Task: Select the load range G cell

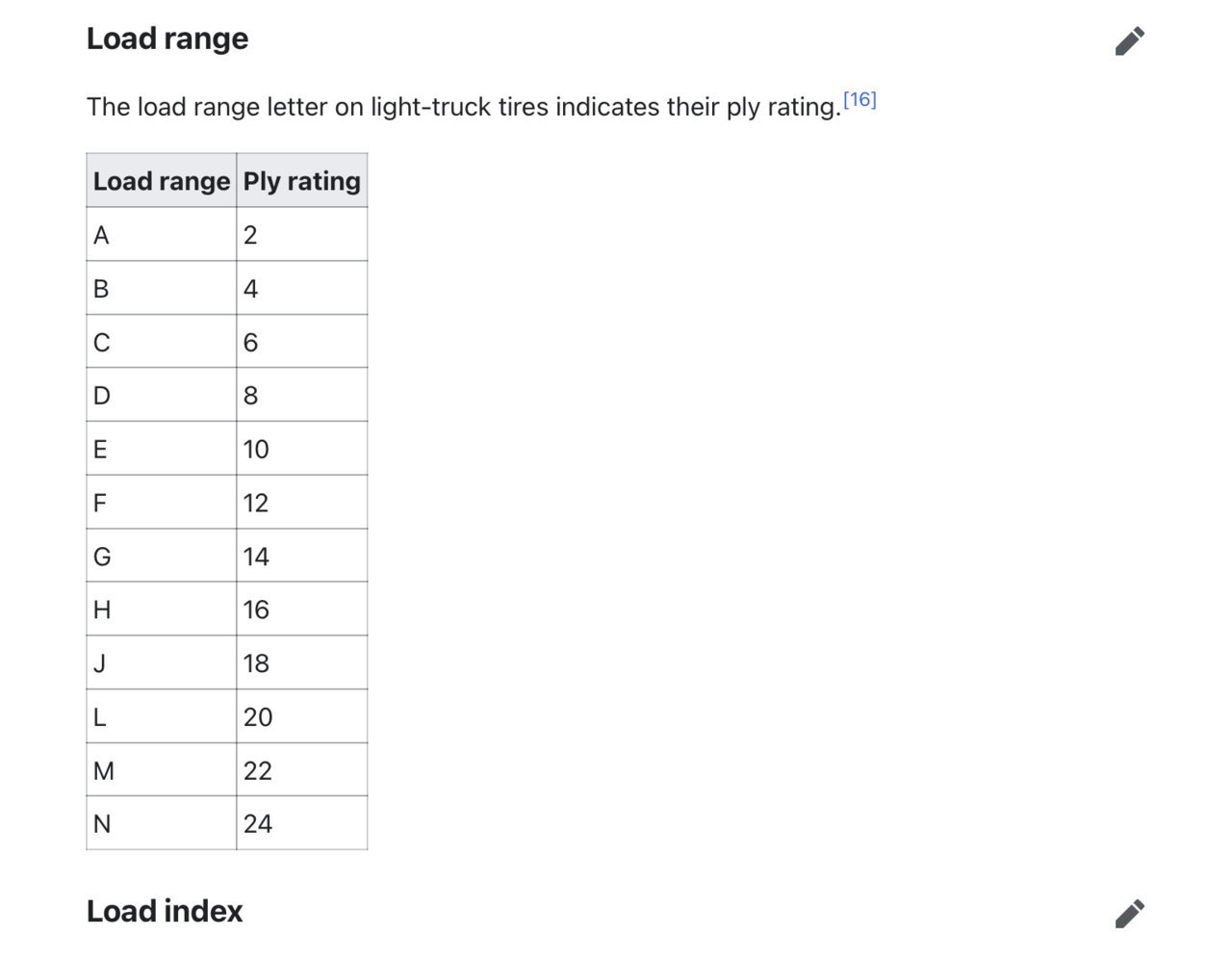Action: [x=162, y=556]
